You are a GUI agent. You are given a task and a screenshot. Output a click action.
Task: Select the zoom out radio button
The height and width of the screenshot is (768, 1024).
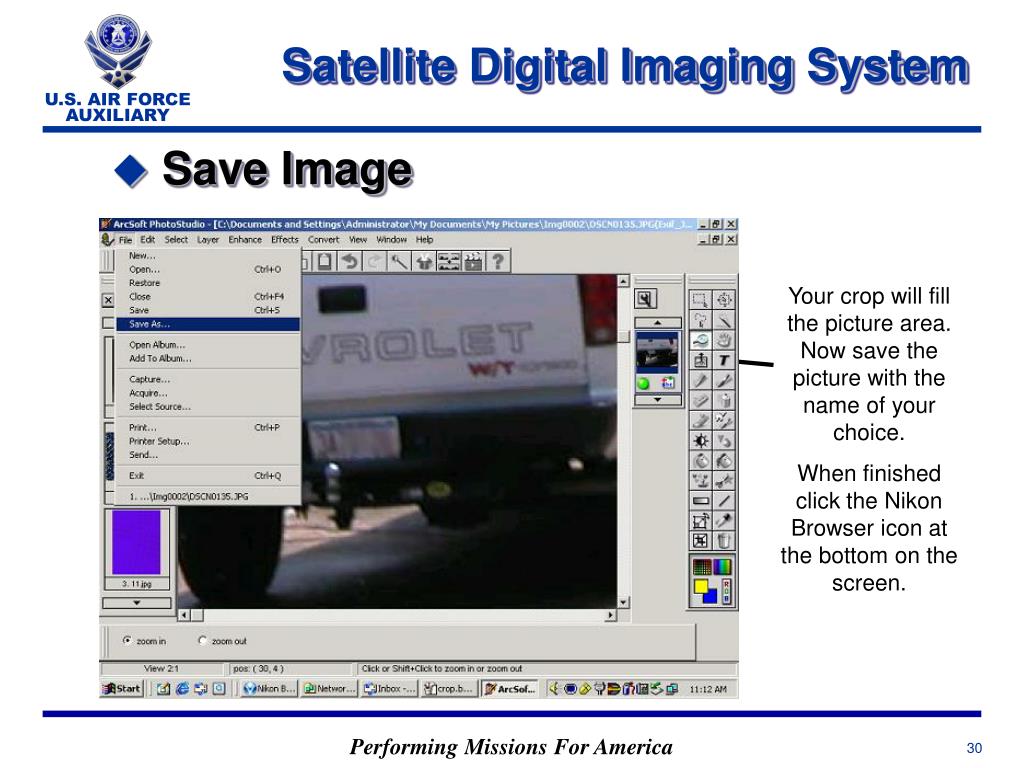202,641
